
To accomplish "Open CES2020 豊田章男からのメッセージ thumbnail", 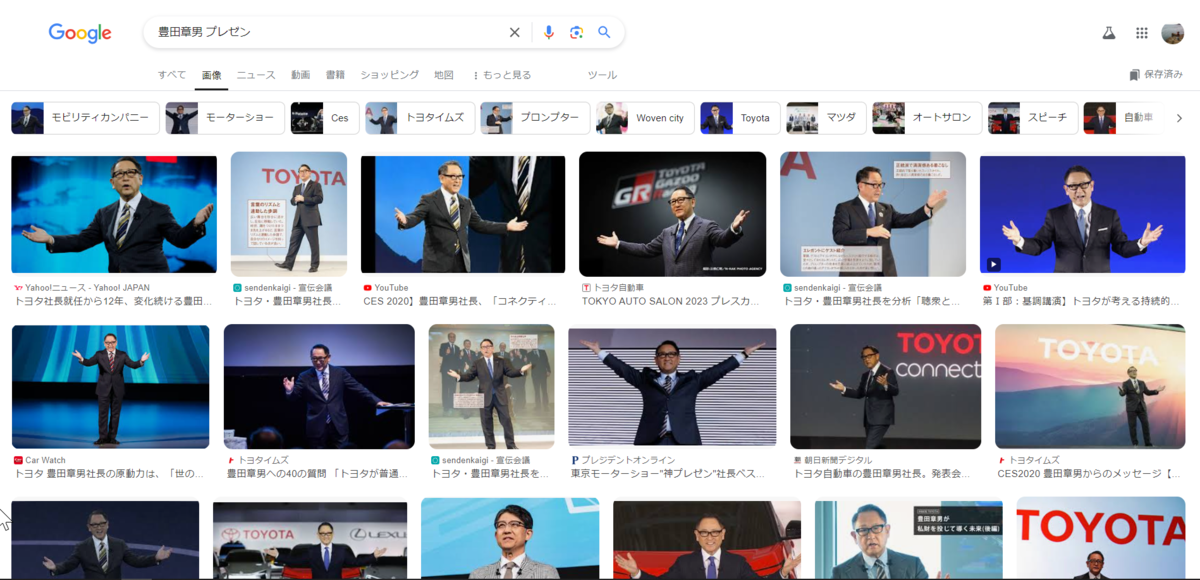I will (1091, 387).
